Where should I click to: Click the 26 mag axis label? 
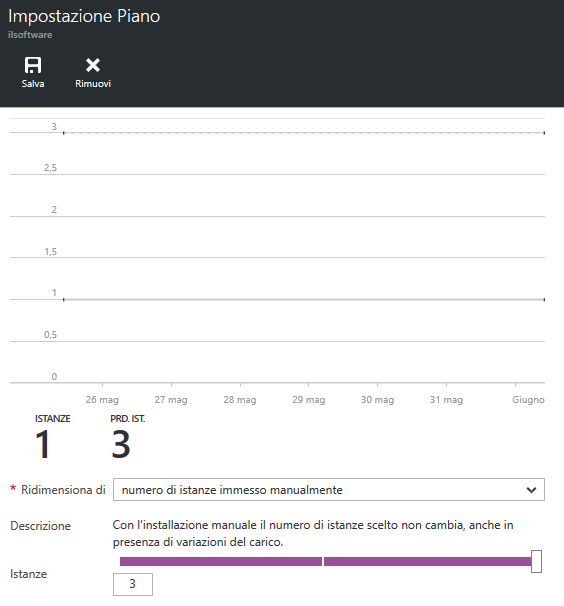[x=102, y=400]
